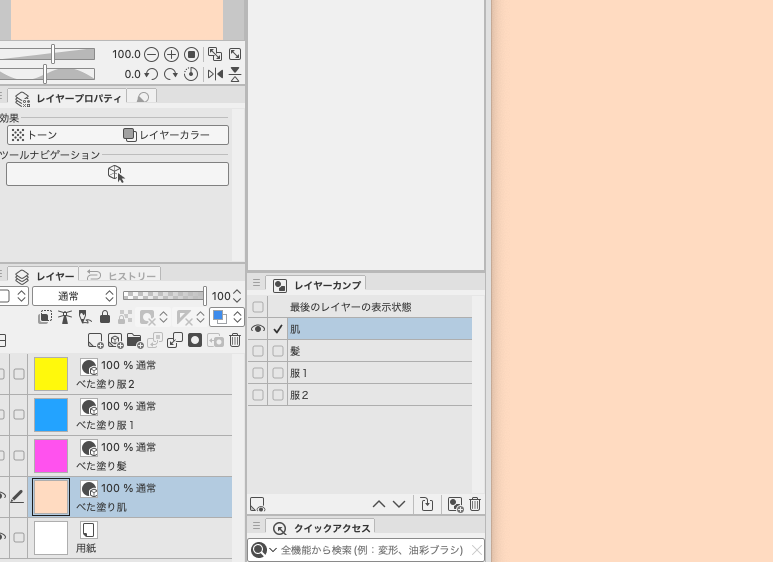Update selected layer comp
This screenshot has width=773, height=562.
pyautogui.click(x=427, y=504)
